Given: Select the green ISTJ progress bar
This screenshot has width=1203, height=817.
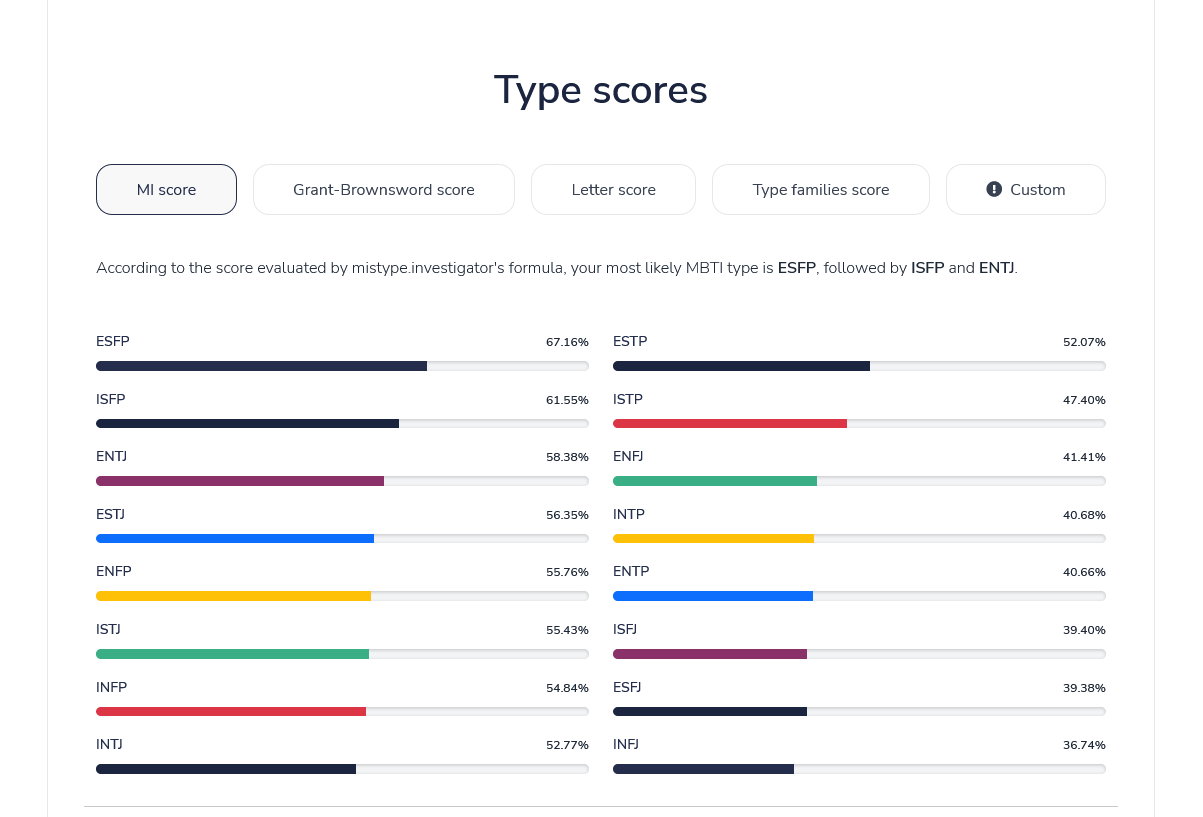Looking at the screenshot, I should coord(342,654).
